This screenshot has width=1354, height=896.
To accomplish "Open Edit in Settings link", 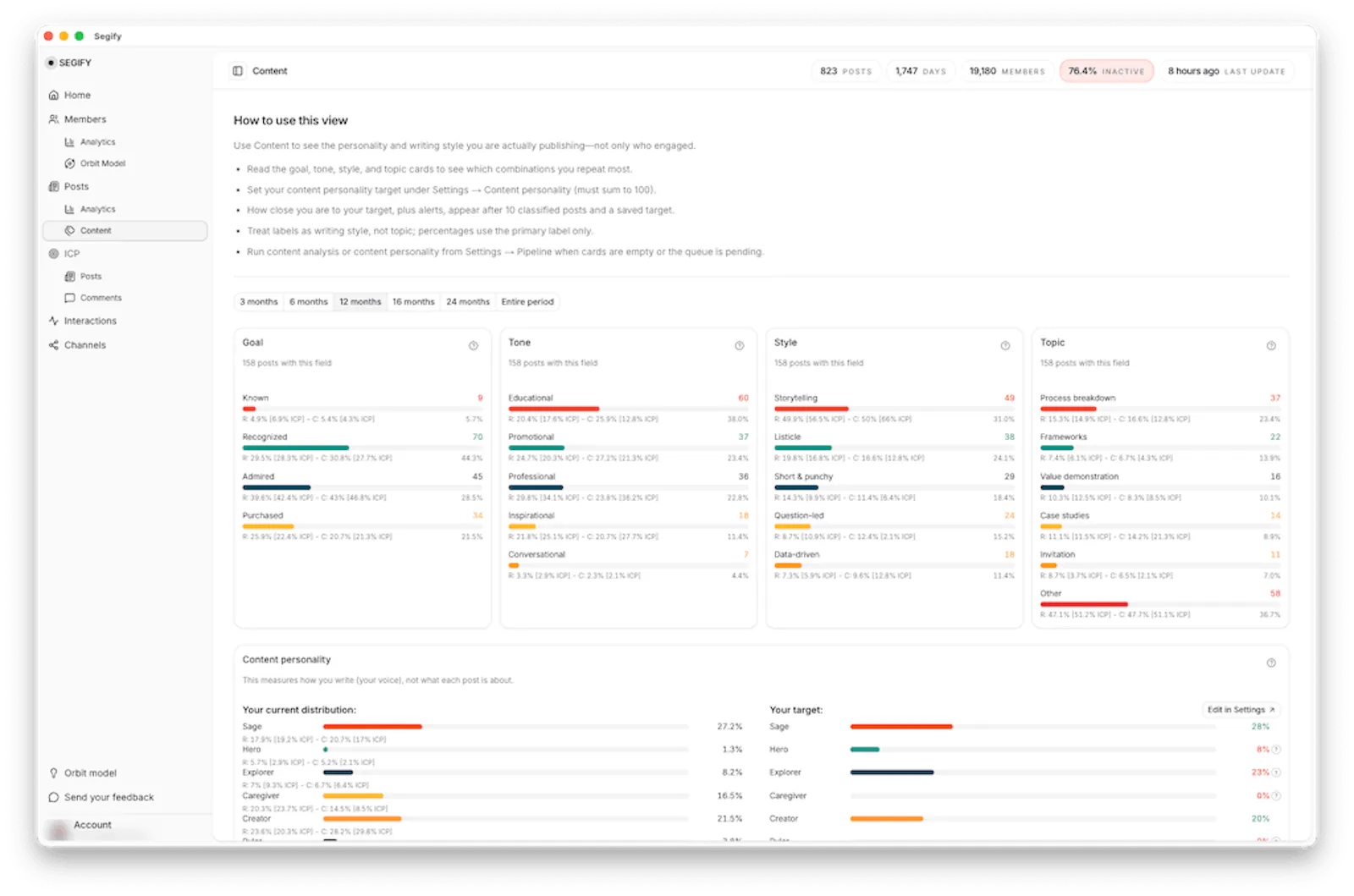I will 1241,710.
